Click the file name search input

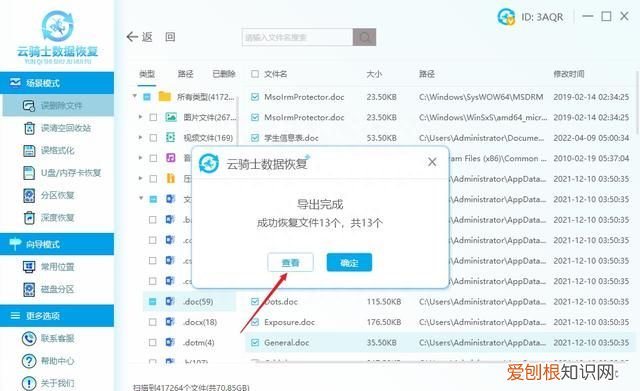297,37
